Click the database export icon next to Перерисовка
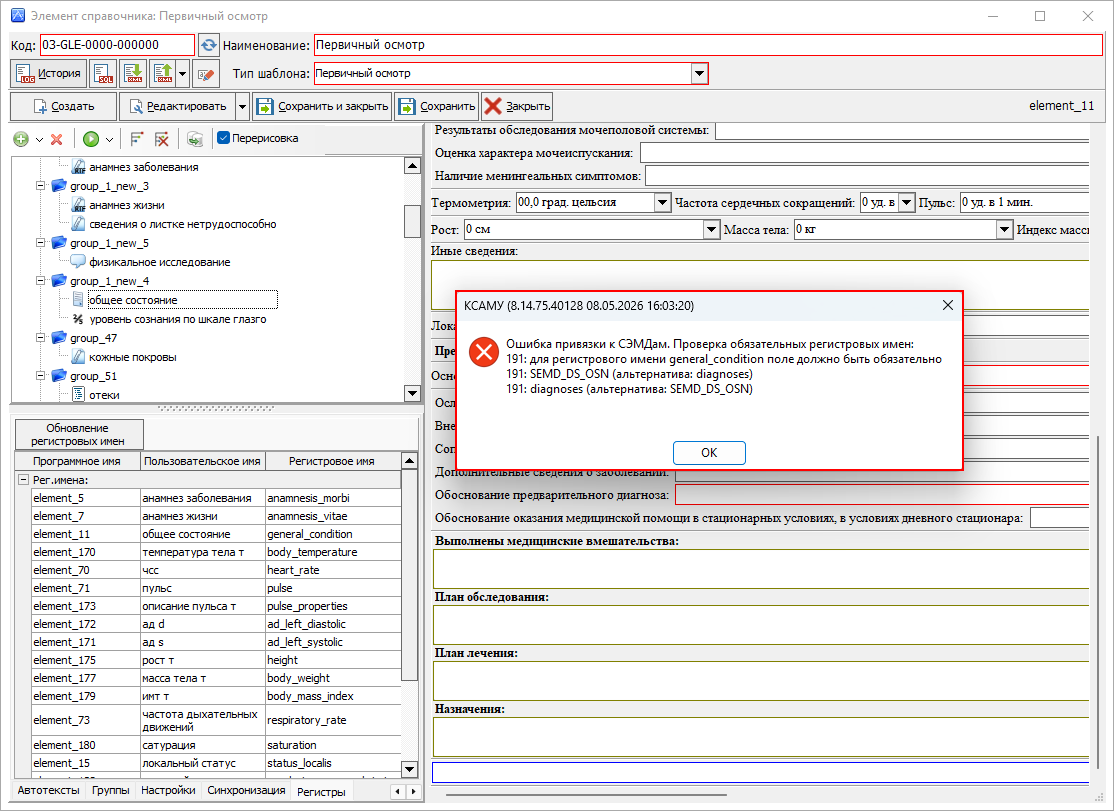 tap(195, 139)
